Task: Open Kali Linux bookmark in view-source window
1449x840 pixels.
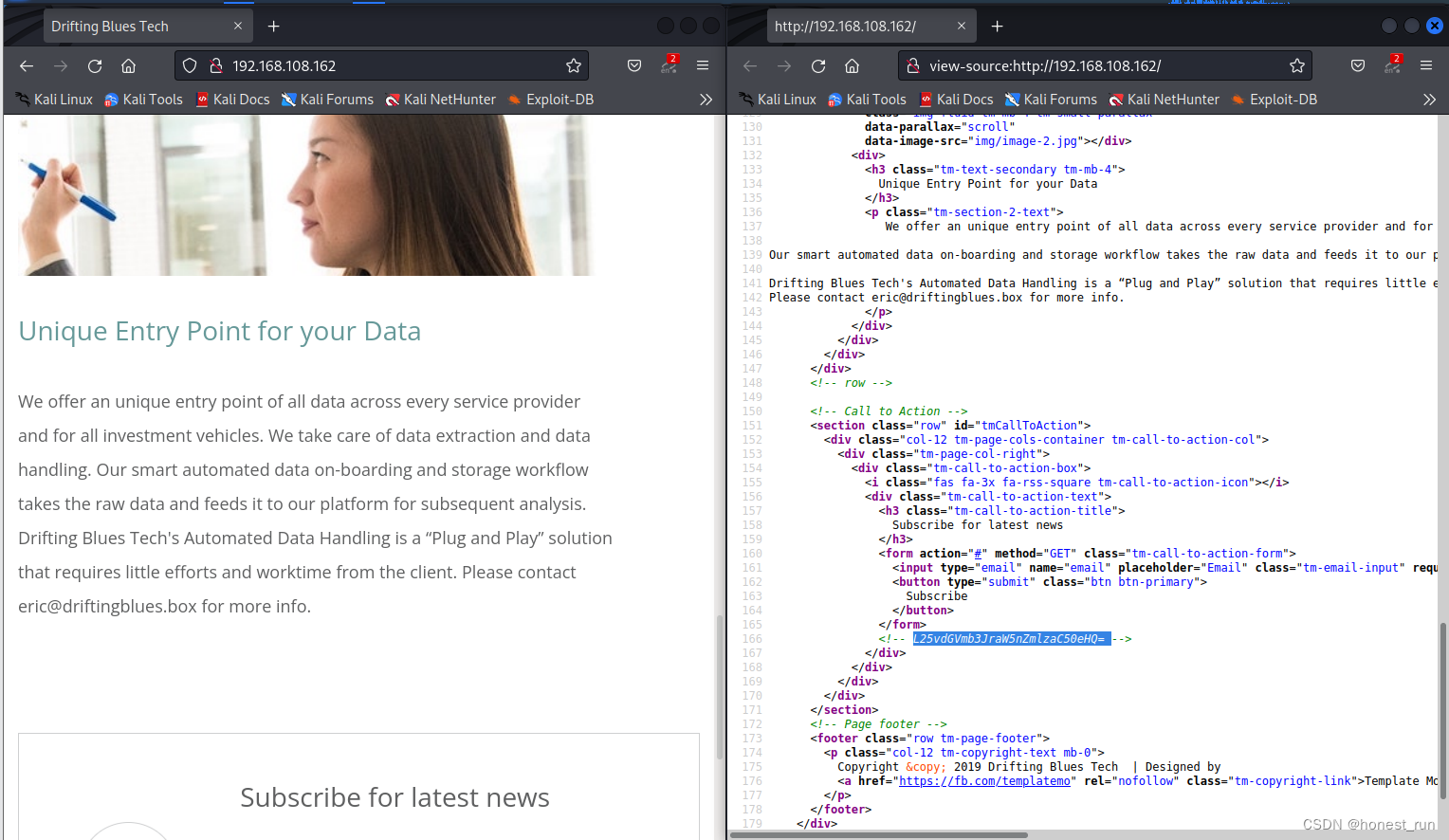Action: pyautogui.click(x=778, y=100)
